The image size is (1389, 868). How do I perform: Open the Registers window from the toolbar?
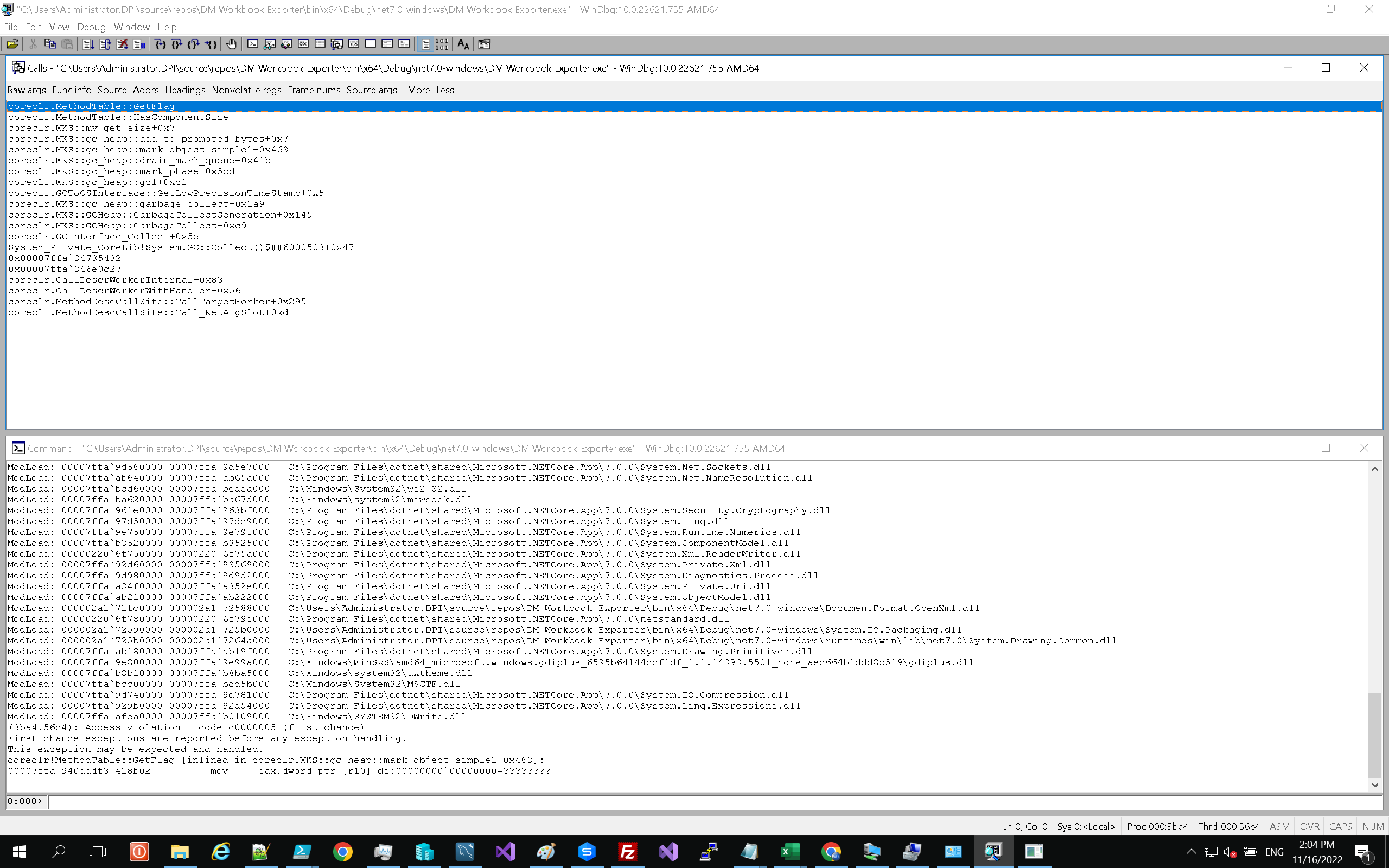point(303,44)
